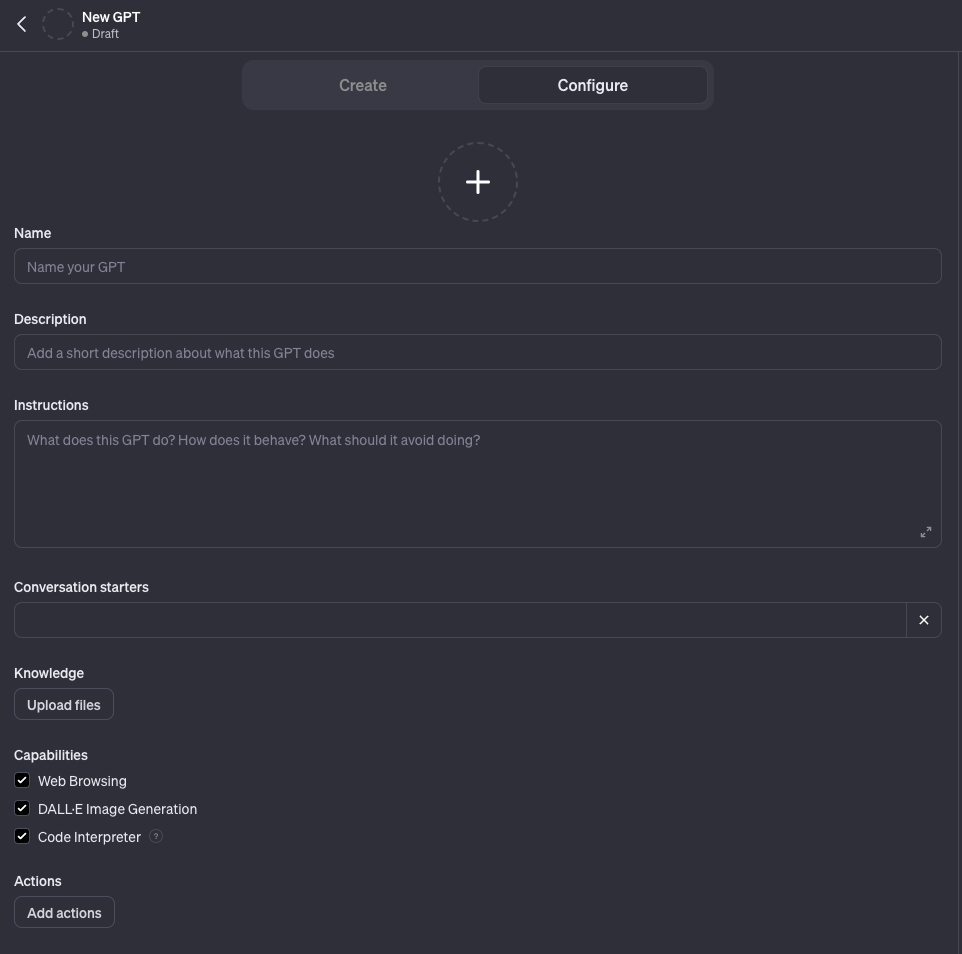The height and width of the screenshot is (954, 962).
Task: Click the Capabilities section heading
Action: click(51, 755)
